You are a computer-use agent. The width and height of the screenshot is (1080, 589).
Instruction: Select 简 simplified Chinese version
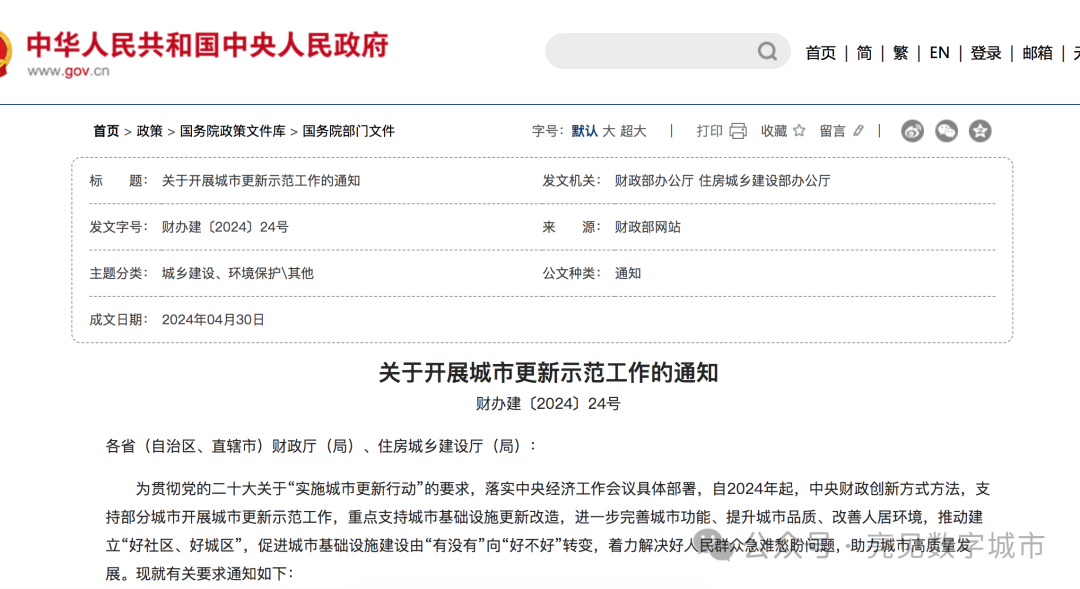[864, 52]
